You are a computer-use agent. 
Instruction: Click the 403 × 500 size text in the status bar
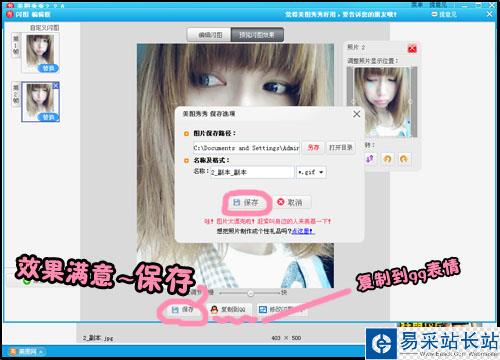coord(286,338)
